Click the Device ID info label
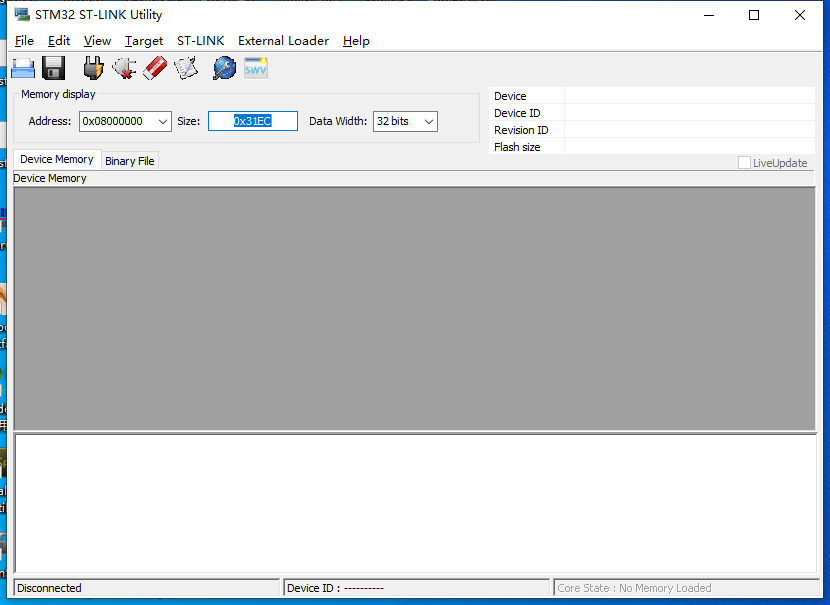This screenshot has width=830, height=605. pyautogui.click(x=517, y=113)
